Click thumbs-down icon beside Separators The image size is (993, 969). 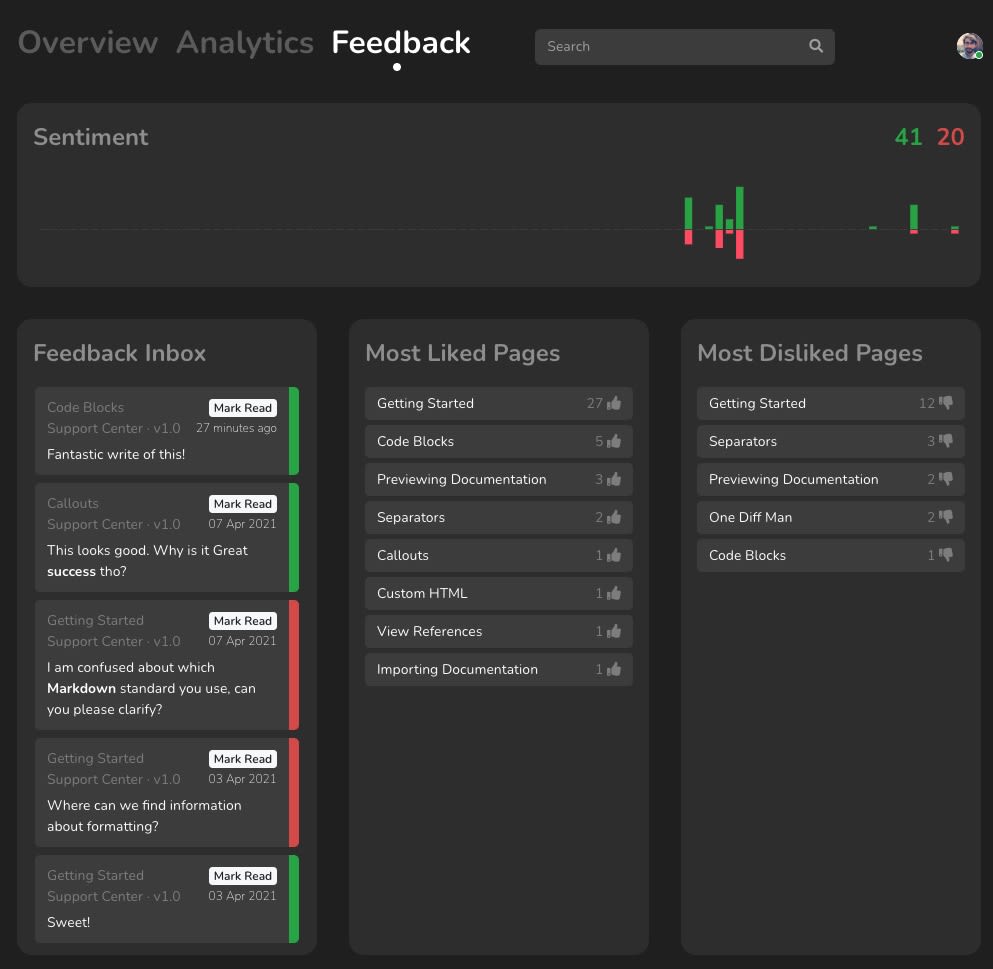coord(946,442)
